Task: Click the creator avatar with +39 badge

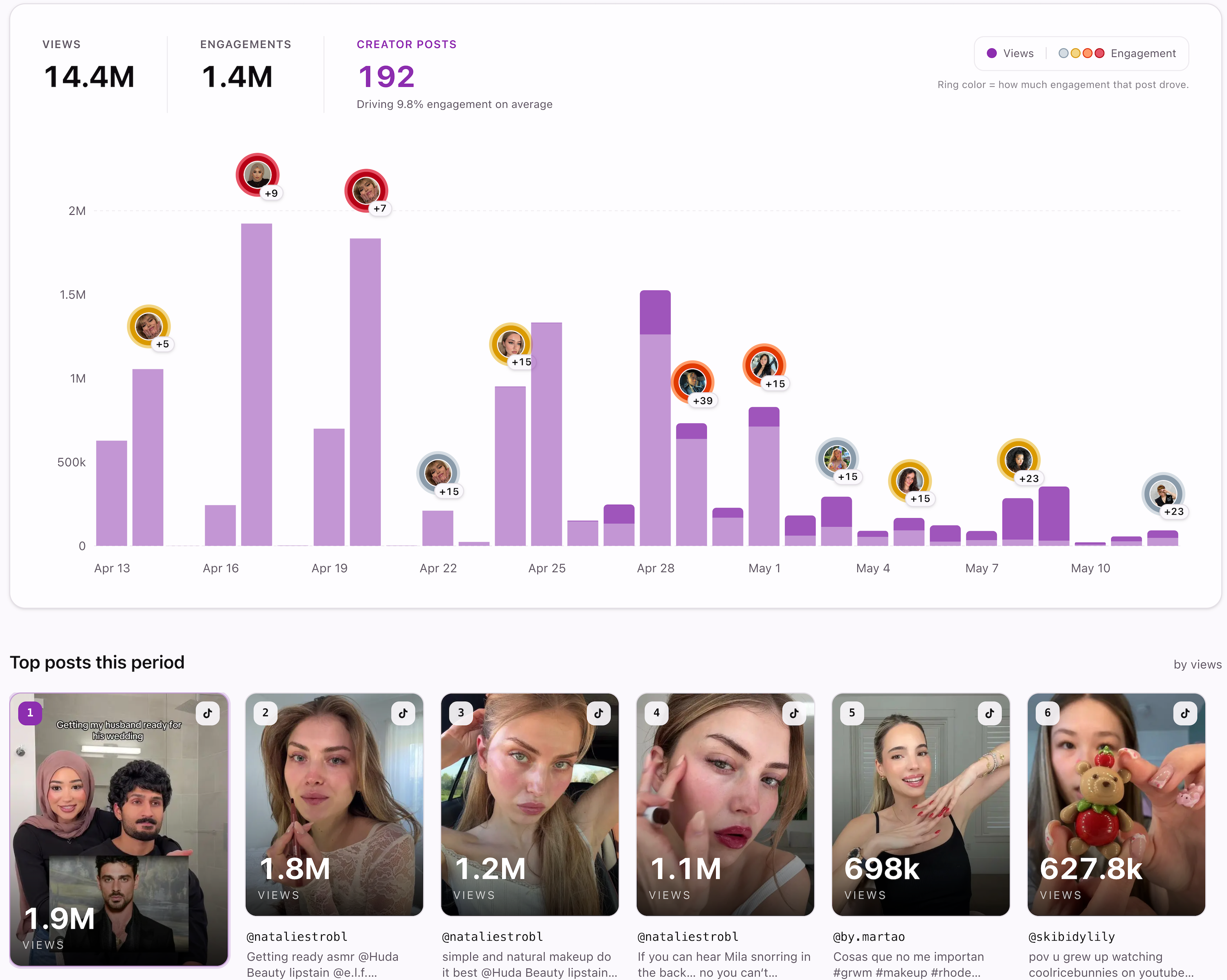Action: 692,382
